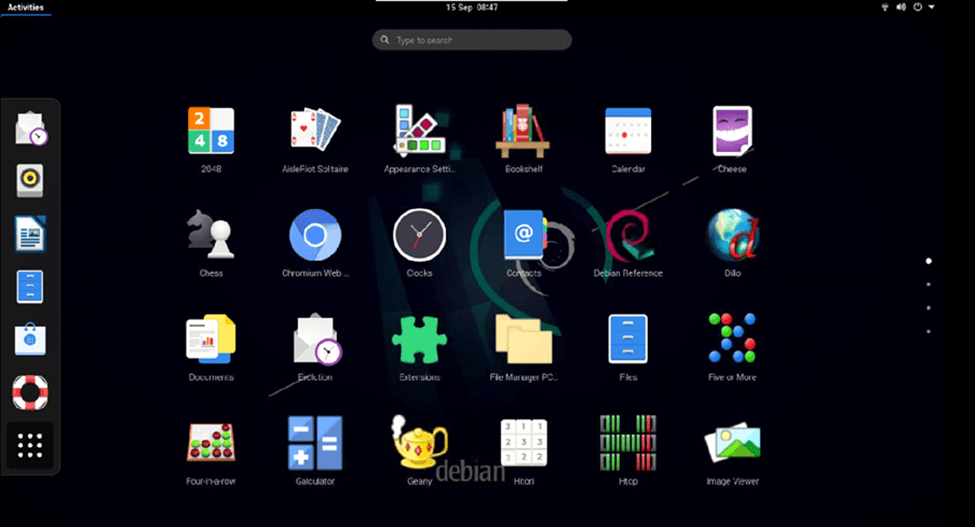This screenshot has width=975, height=527.
Task: Open the date and time menu
Action: point(471,7)
